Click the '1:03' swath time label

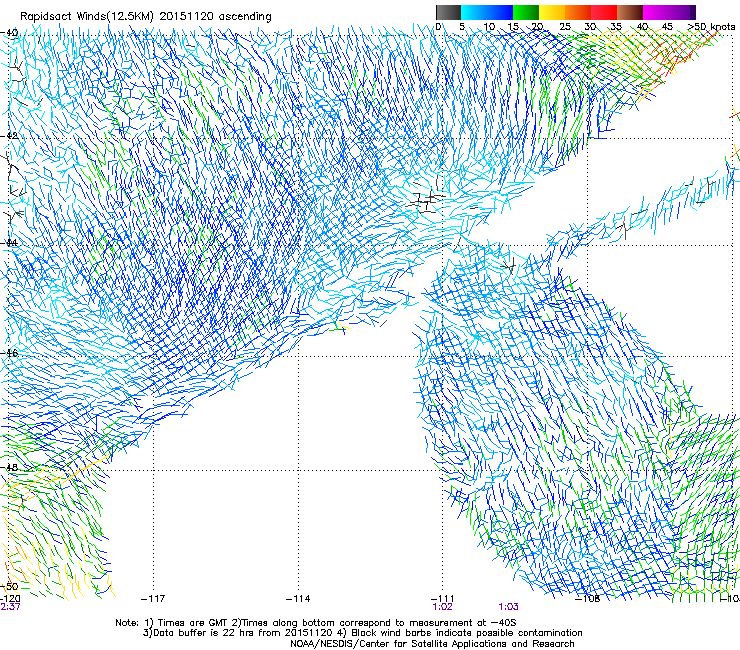508,607
